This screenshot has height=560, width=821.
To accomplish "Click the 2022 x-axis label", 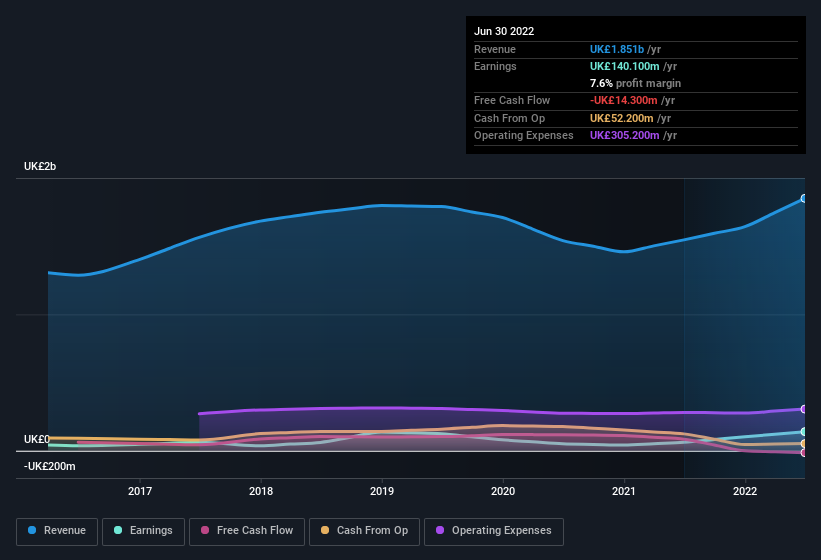I will pyautogui.click(x=745, y=491).
